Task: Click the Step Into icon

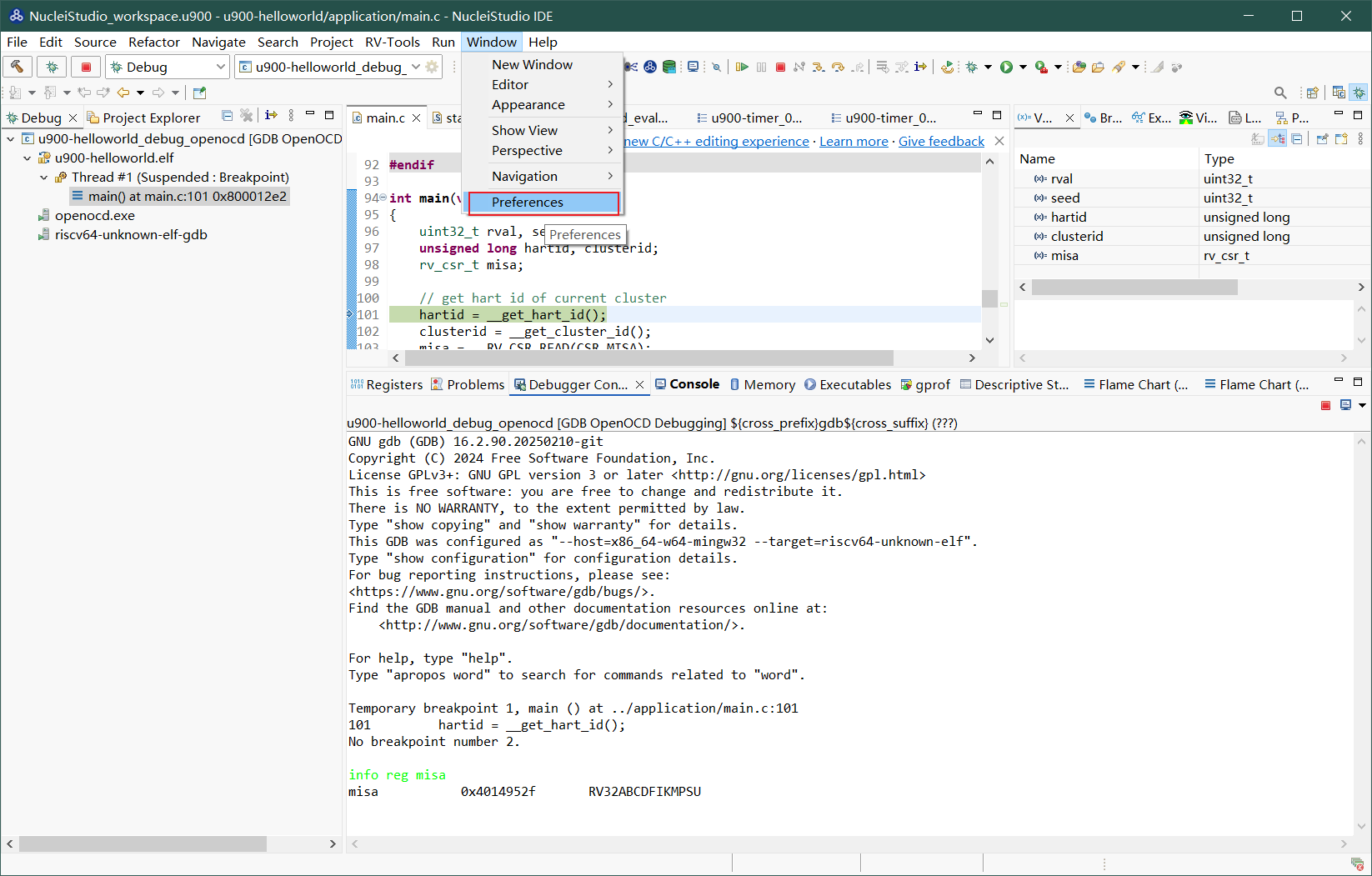Action: coord(819,67)
